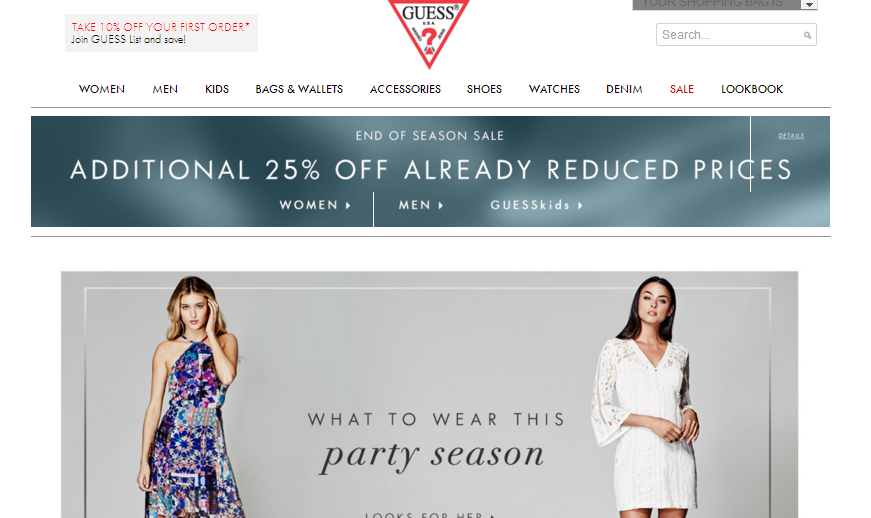Open the MEN navigation menu
This screenshot has width=871, height=518.
tap(165, 89)
